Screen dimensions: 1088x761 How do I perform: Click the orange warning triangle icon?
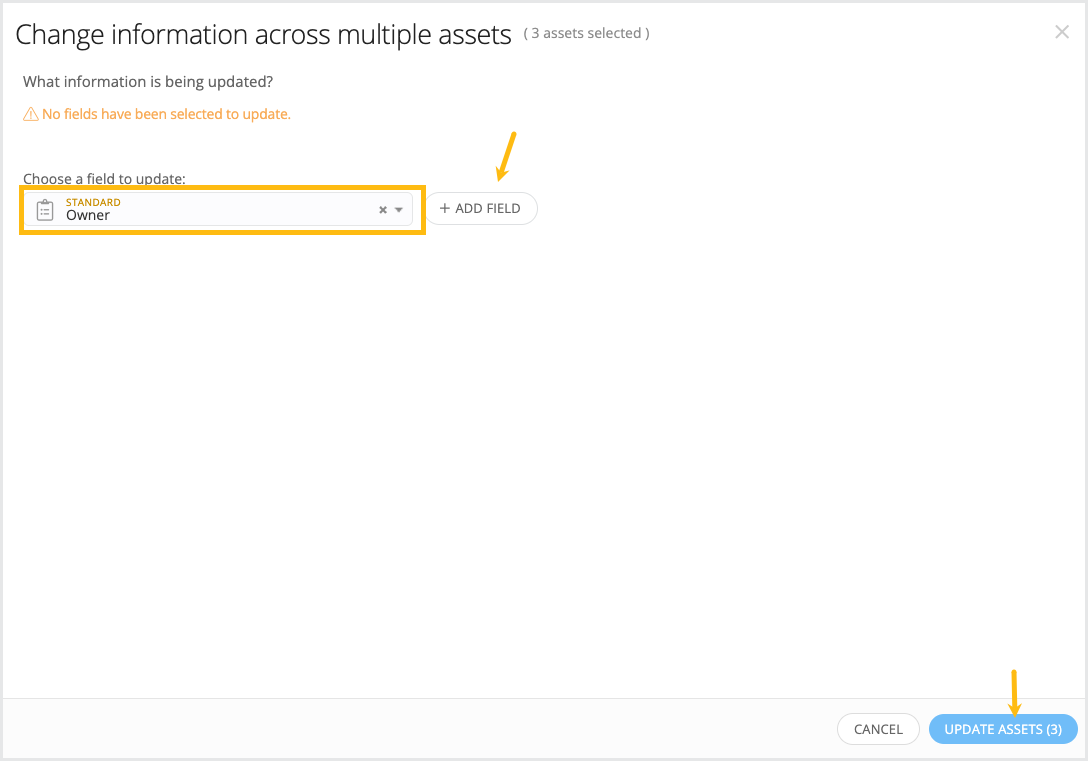[x=31, y=114]
